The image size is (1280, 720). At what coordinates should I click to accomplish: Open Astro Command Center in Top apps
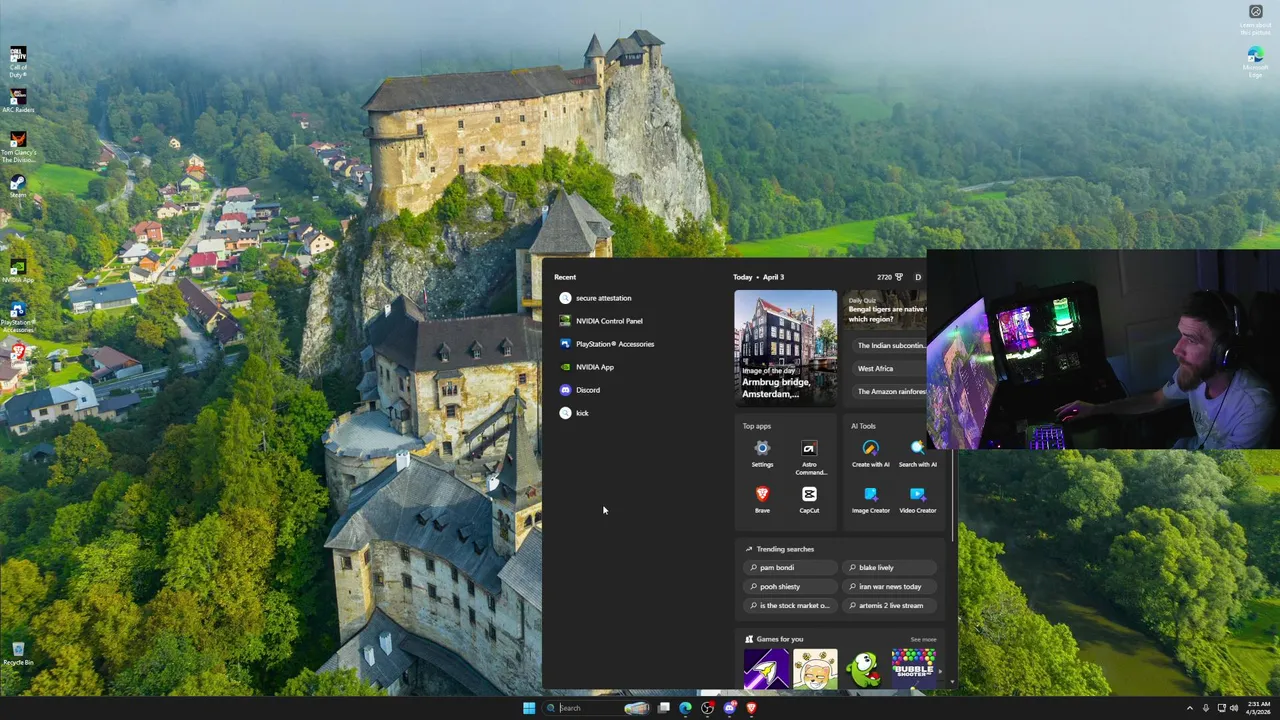(x=809, y=458)
